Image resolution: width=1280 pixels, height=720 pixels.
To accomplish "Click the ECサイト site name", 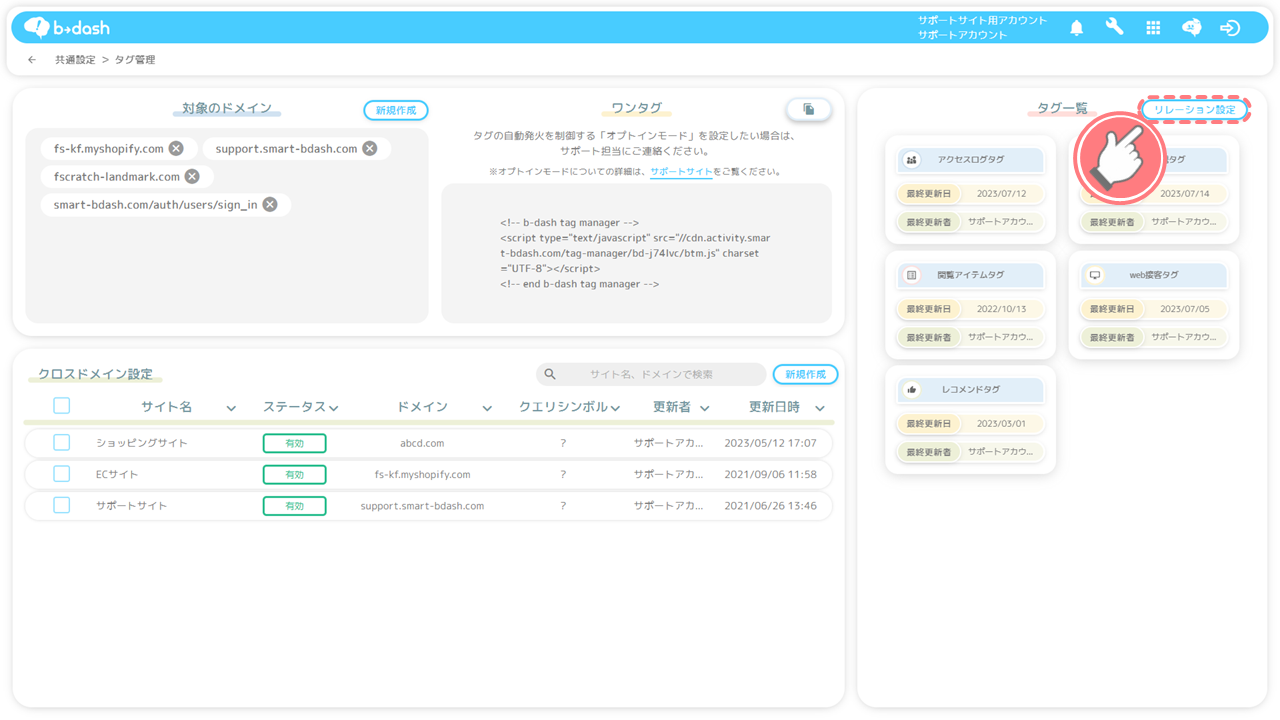I will point(117,474).
